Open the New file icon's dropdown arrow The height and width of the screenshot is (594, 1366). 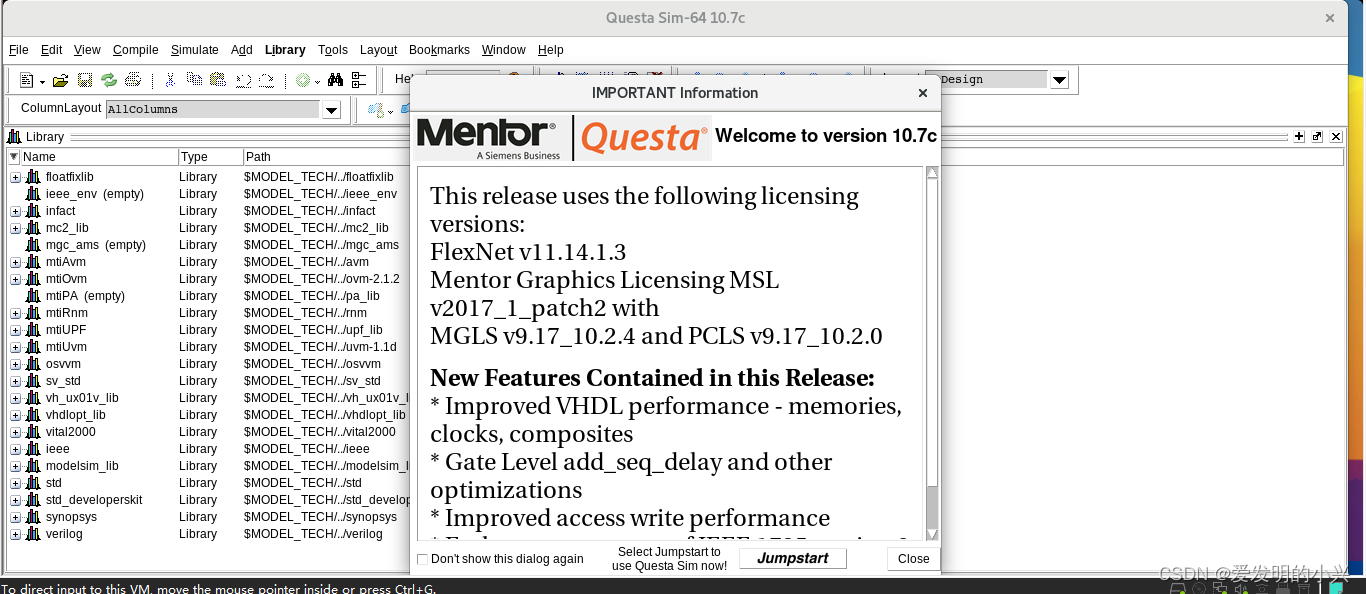tap(42, 81)
